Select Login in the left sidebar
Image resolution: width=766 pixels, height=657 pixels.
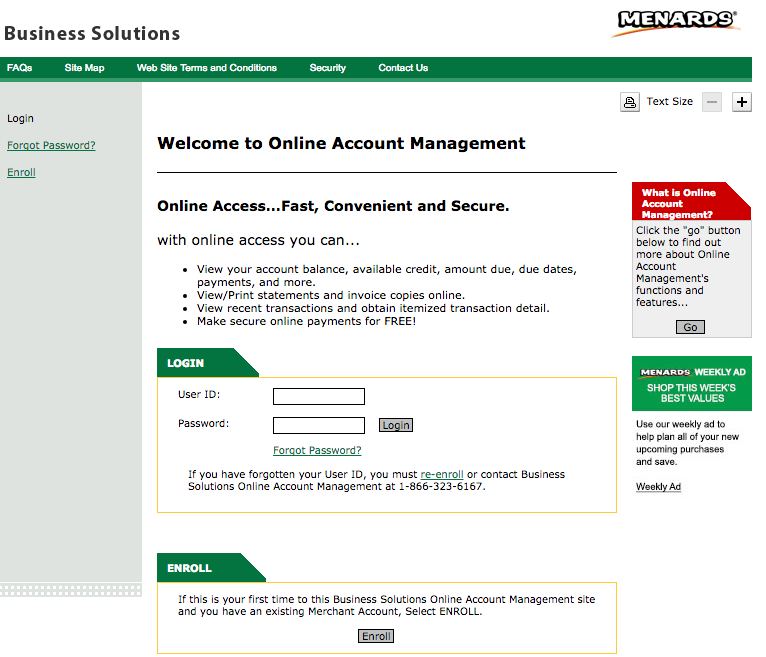[x=21, y=119]
